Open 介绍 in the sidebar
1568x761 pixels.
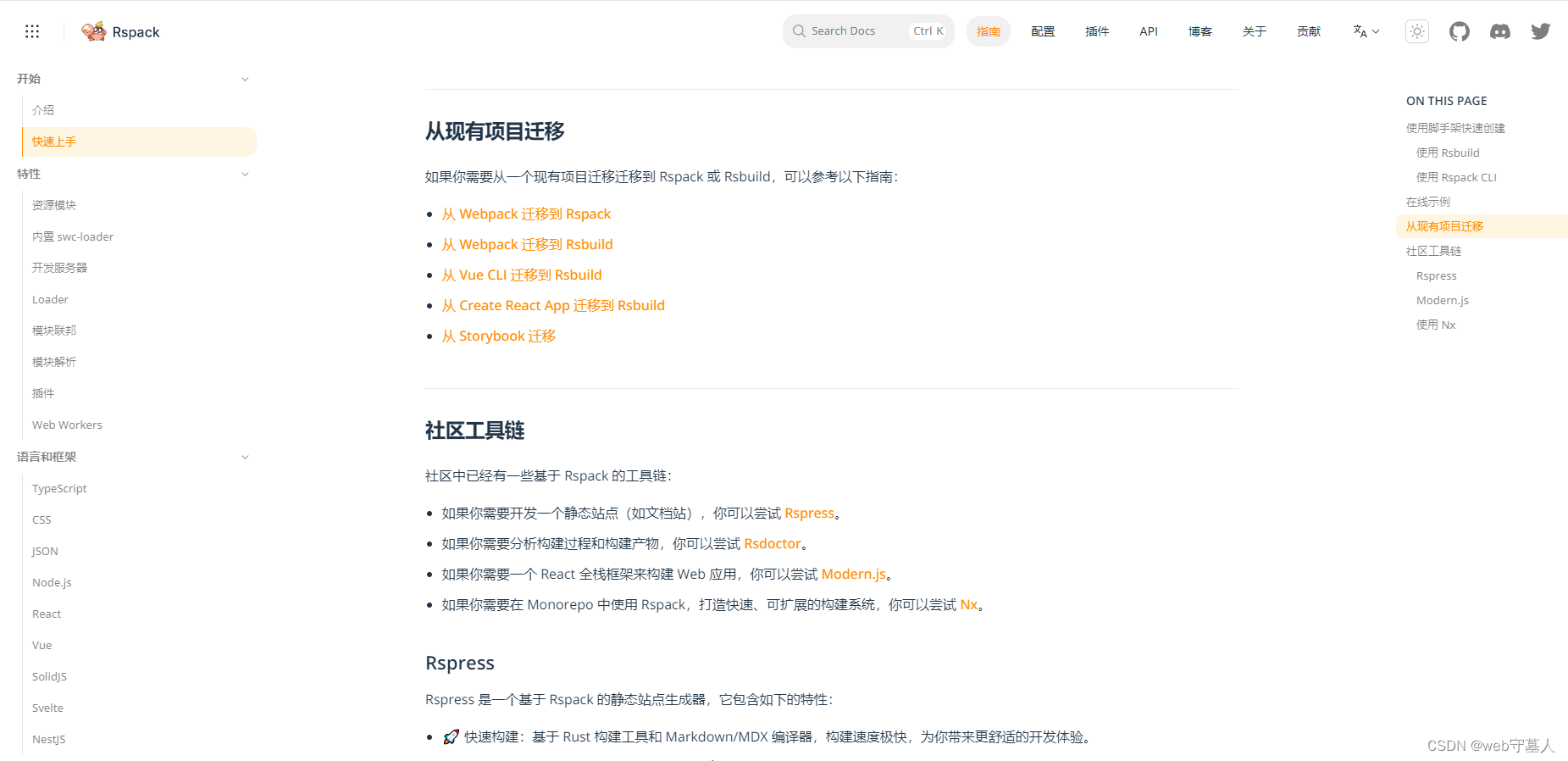pyautogui.click(x=43, y=110)
